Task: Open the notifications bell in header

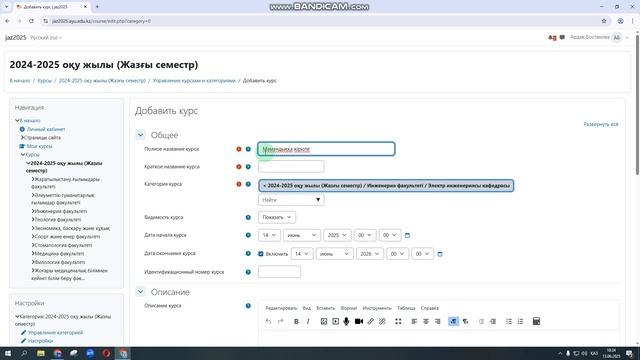Action: pyautogui.click(x=552, y=38)
